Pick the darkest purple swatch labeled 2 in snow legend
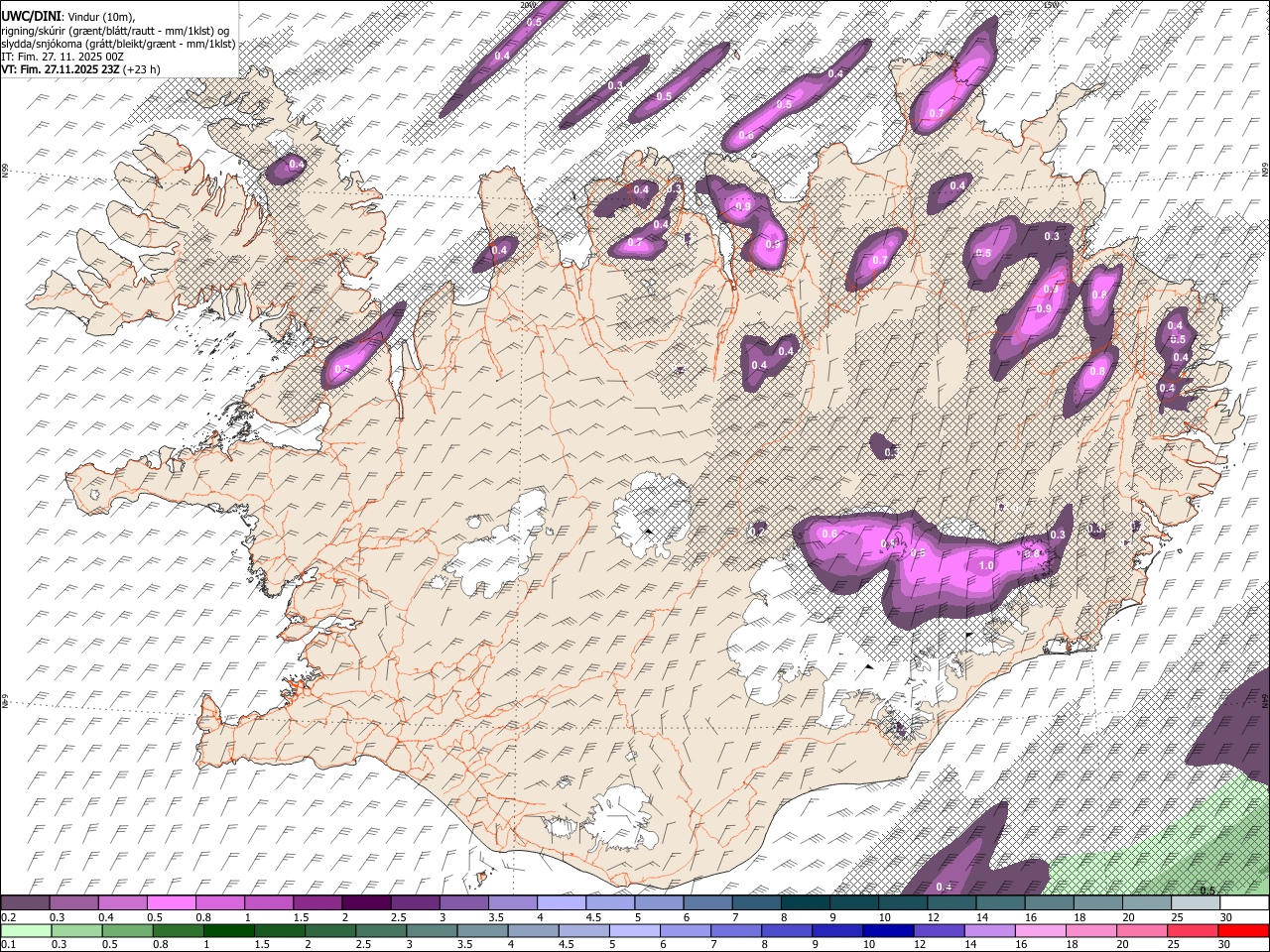Screen dimensions: 1270x952 point(366,902)
